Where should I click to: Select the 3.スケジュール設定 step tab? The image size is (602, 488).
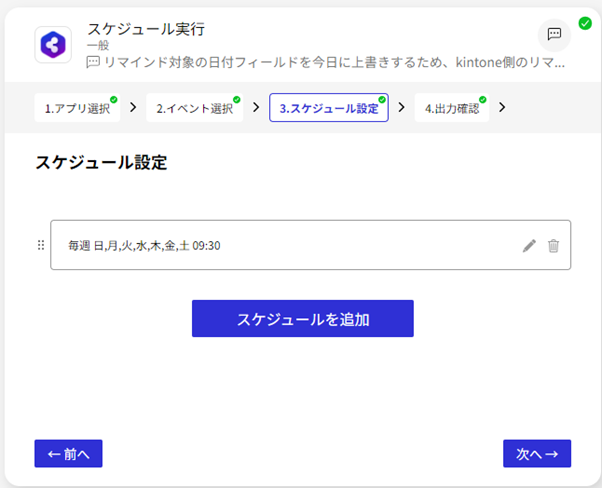(x=328, y=108)
